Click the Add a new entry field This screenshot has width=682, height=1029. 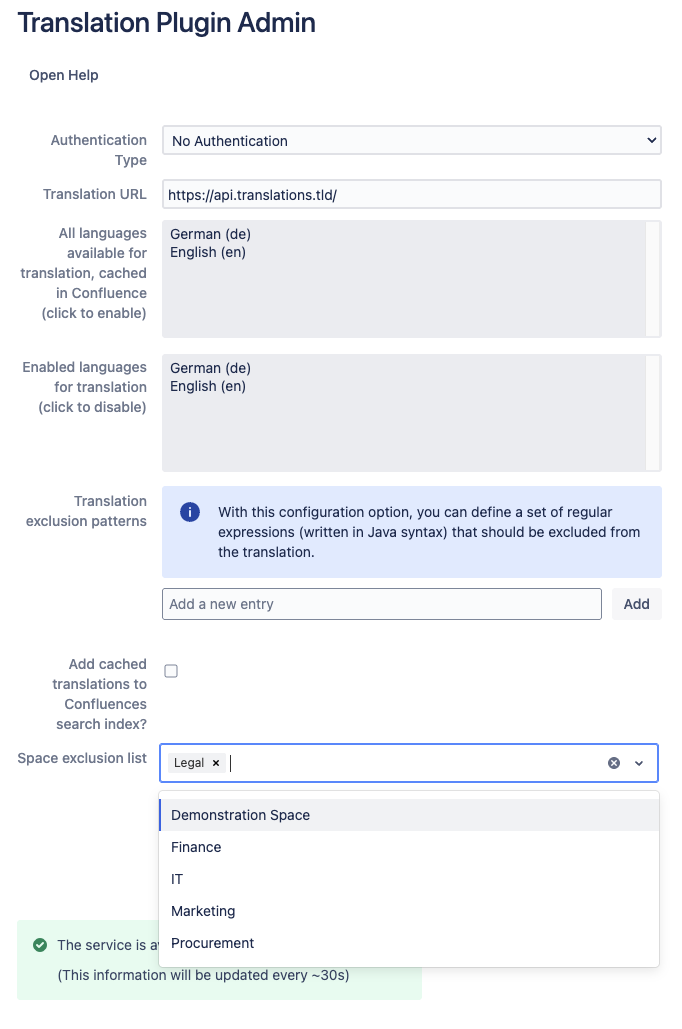[381, 604]
